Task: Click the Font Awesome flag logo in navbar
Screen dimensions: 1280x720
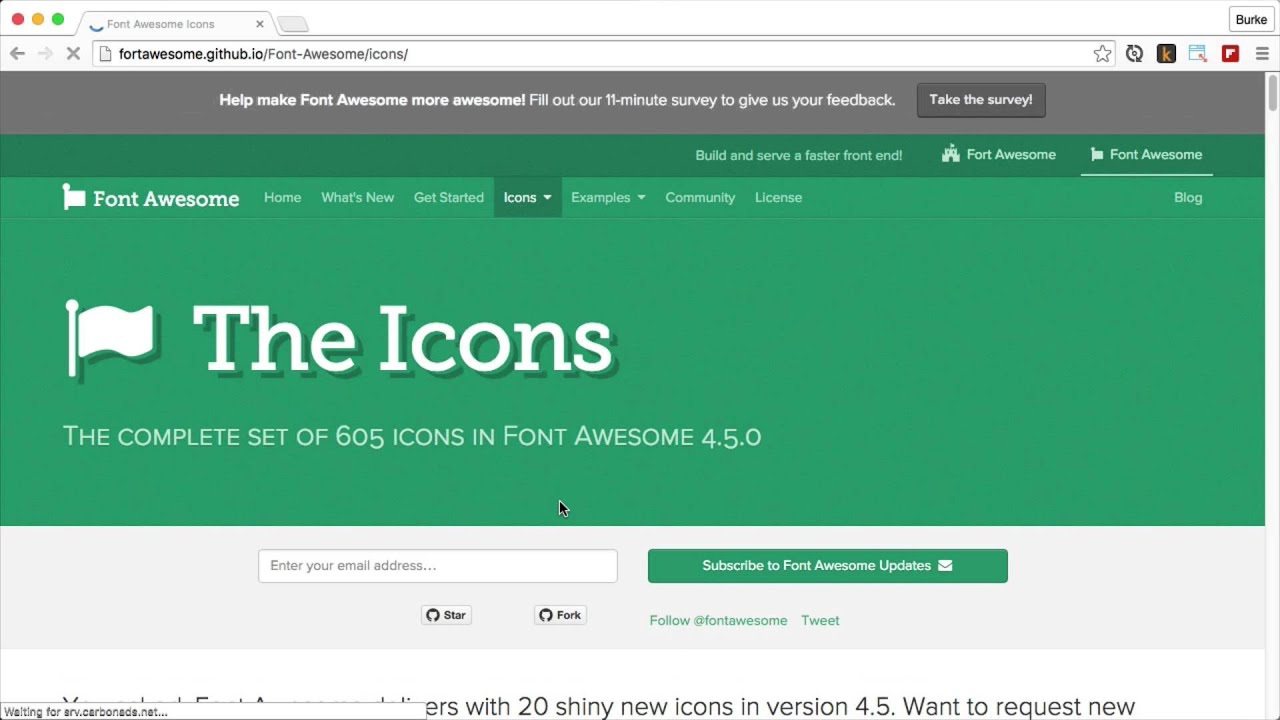Action: pos(151,198)
